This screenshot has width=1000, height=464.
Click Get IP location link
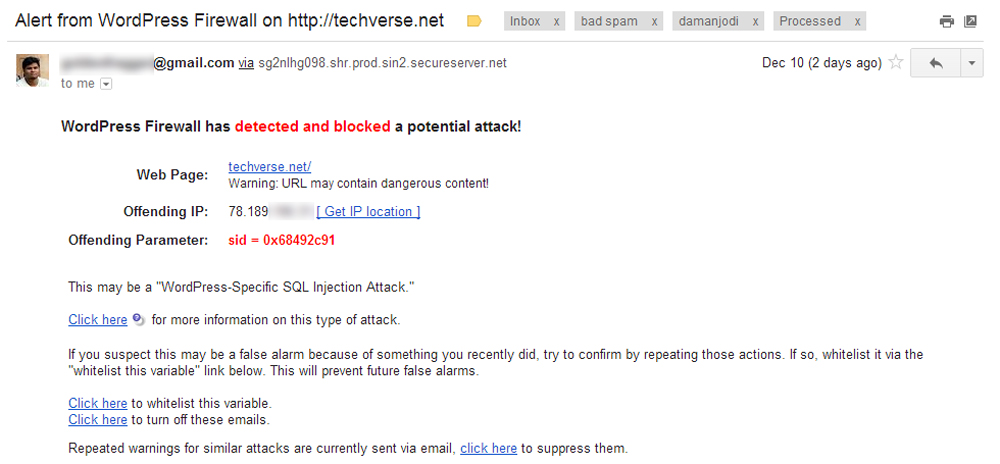pos(369,212)
